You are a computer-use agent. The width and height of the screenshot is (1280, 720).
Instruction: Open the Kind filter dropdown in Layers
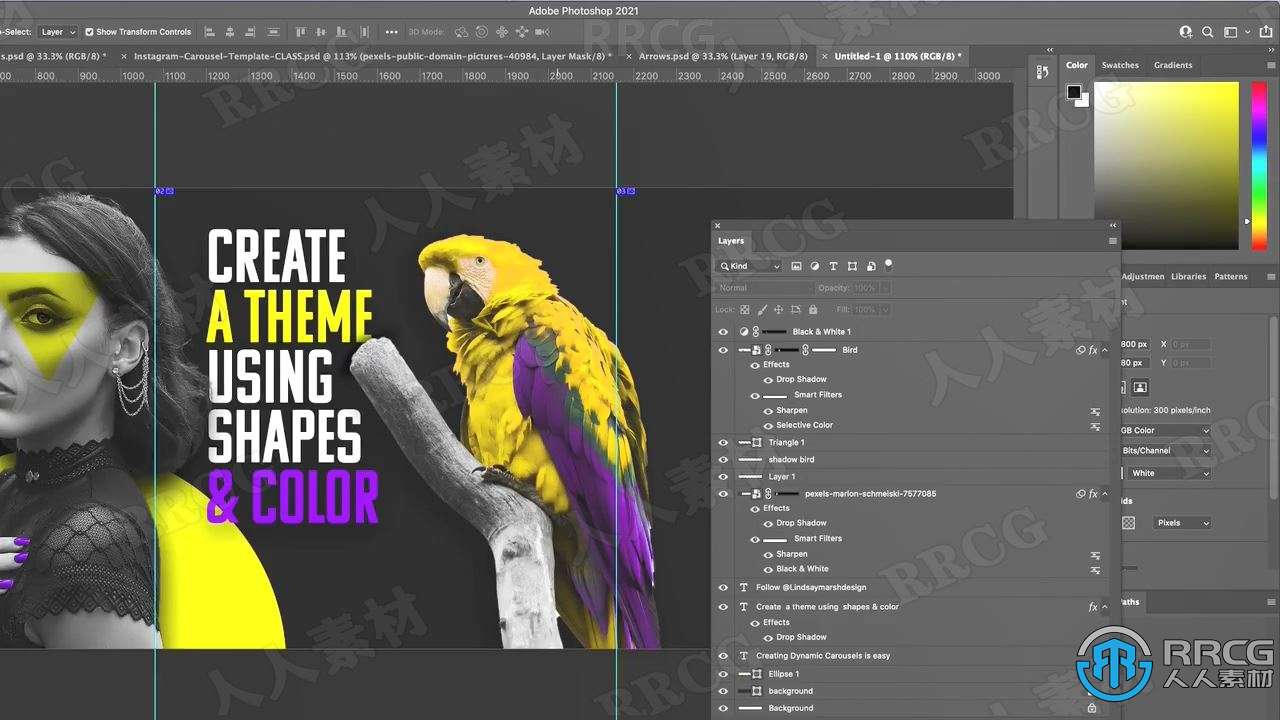click(749, 266)
